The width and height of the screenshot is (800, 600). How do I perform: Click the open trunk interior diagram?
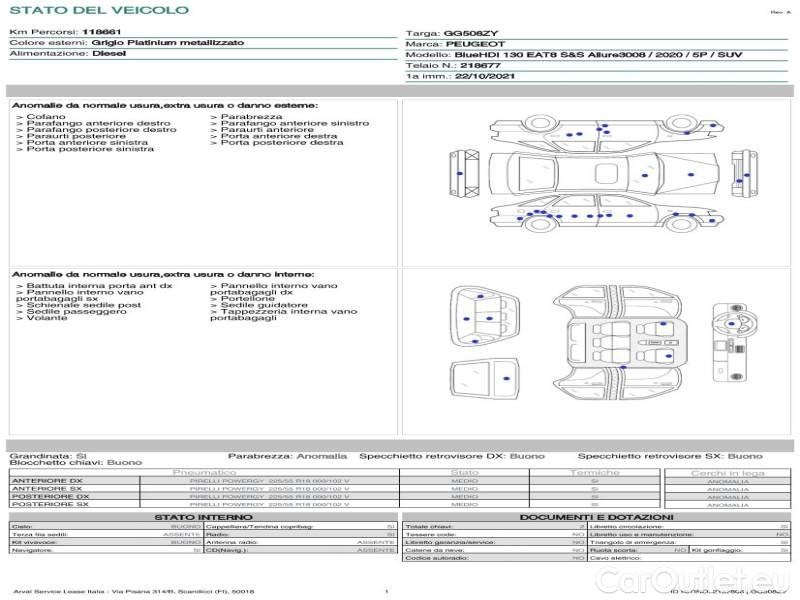(485, 317)
